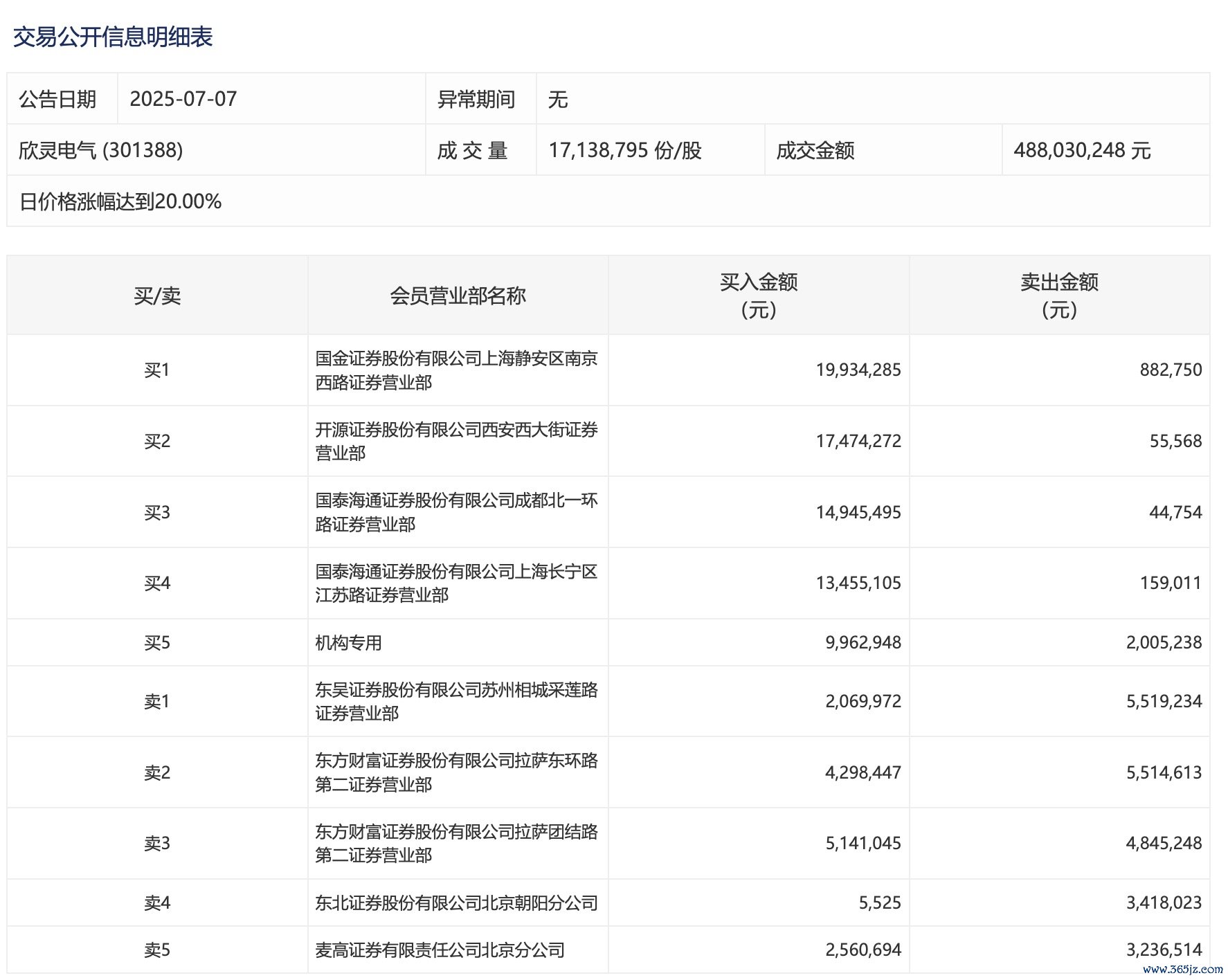The height and width of the screenshot is (980, 1228).
Task: Select sell amount 44,754
Action: click(1176, 513)
